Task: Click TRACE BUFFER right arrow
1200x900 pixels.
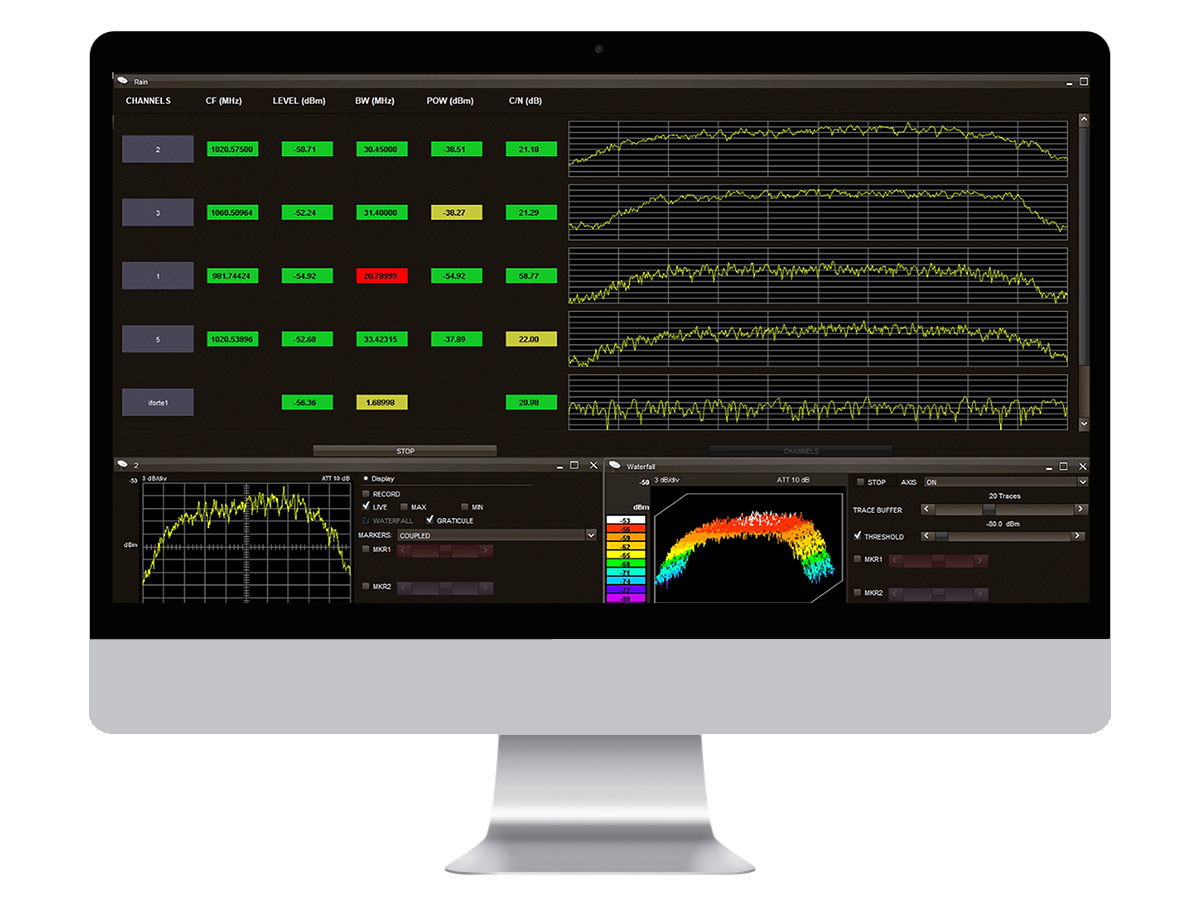Action: point(1080,509)
